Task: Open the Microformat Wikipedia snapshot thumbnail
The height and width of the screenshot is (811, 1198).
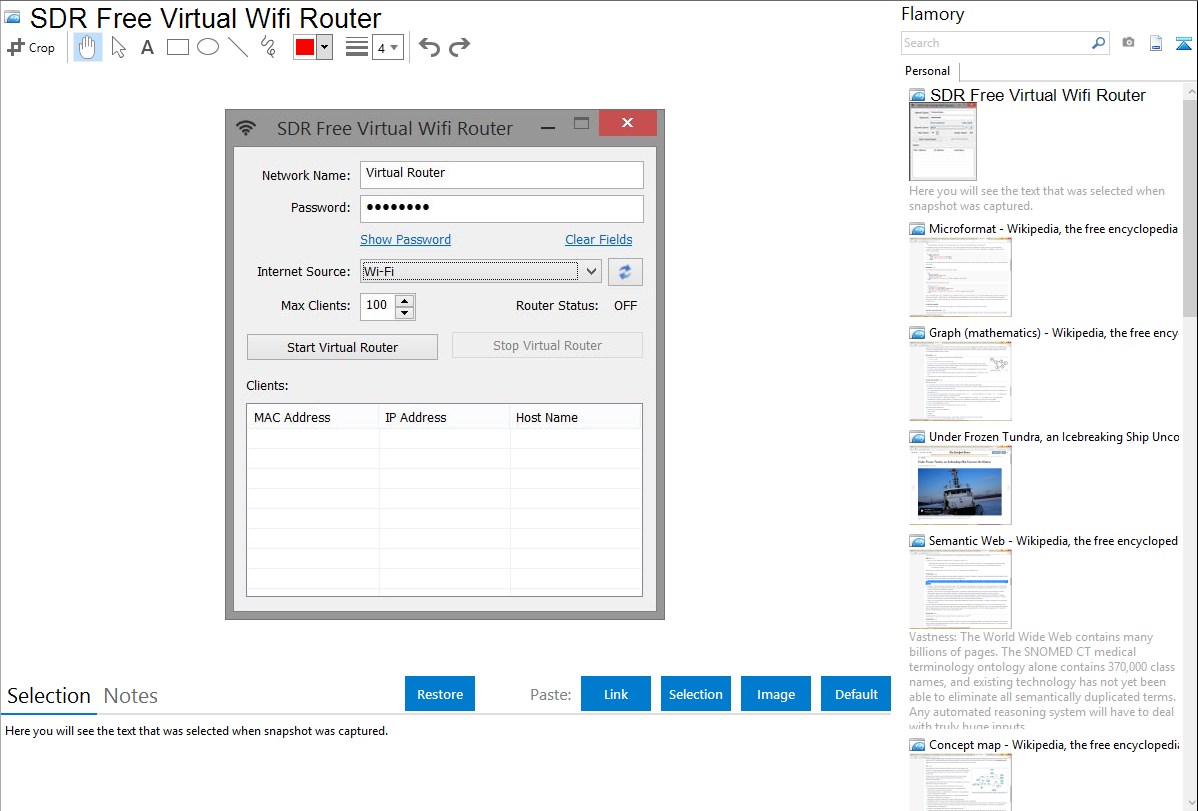Action: pos(960,277)
